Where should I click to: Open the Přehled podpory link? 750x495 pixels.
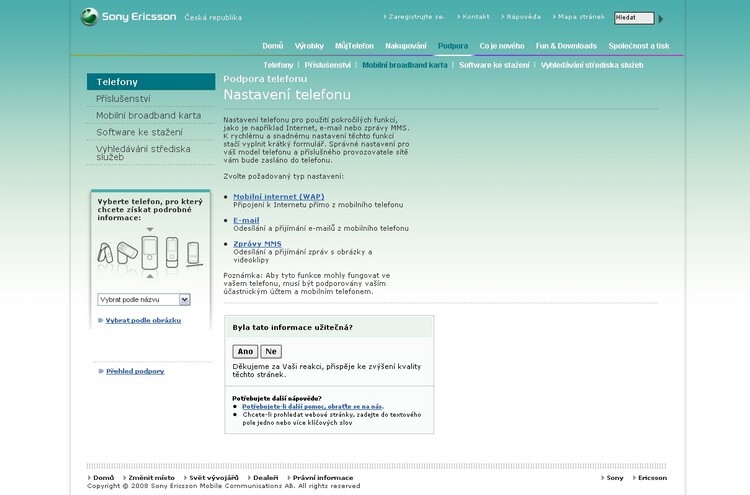pyautogui.click(x=135, y=371)
